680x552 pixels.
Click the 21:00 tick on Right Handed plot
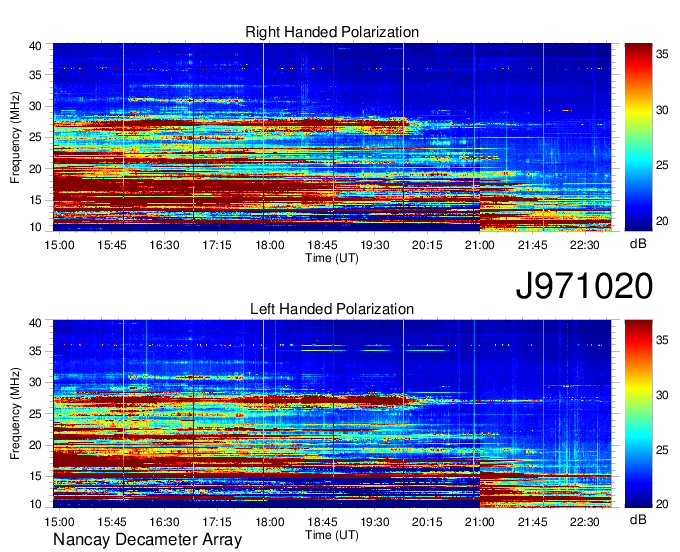point(480,245)
